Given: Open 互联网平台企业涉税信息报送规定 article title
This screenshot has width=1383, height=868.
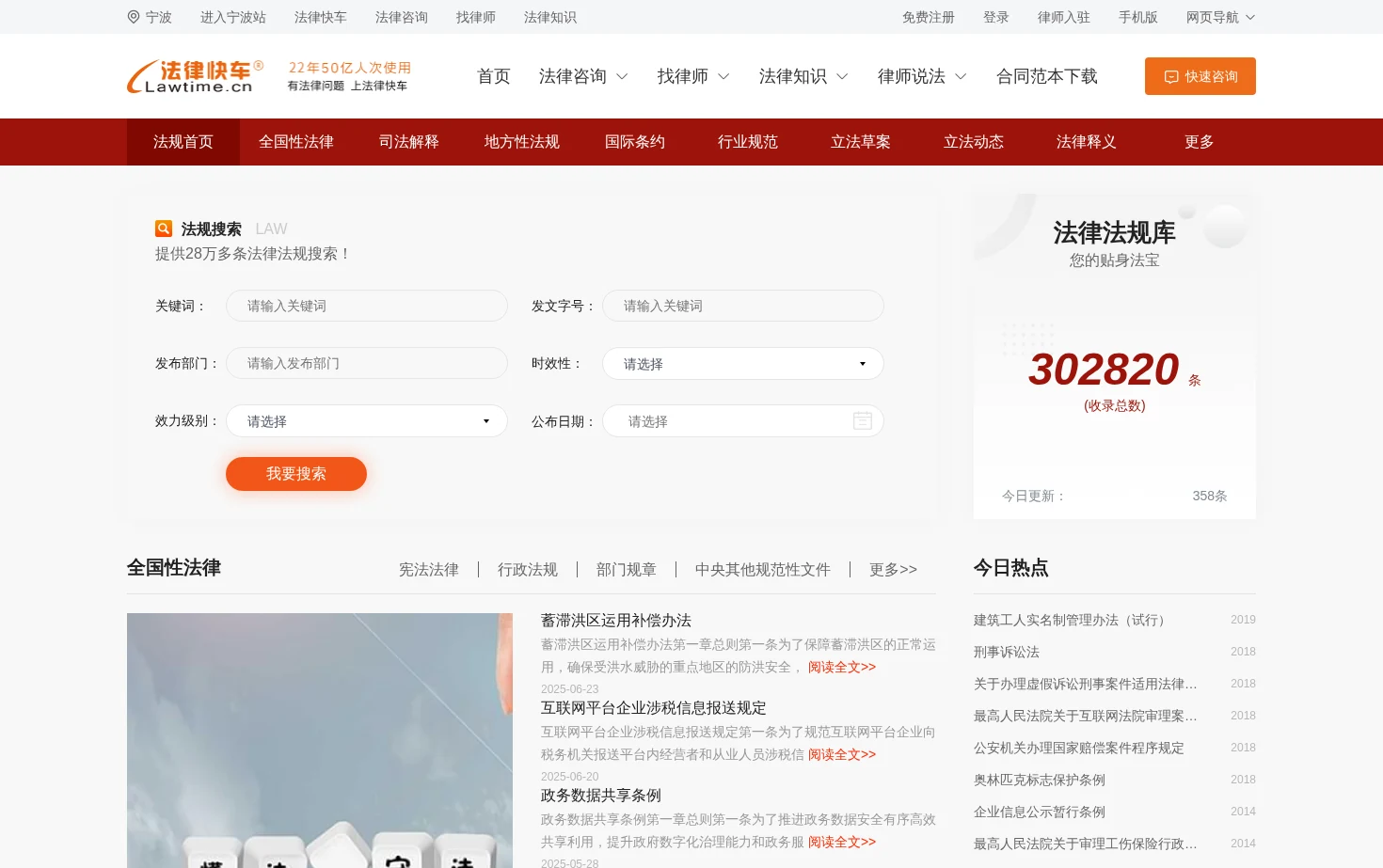Looking at the screenshot, I should 654,708.
